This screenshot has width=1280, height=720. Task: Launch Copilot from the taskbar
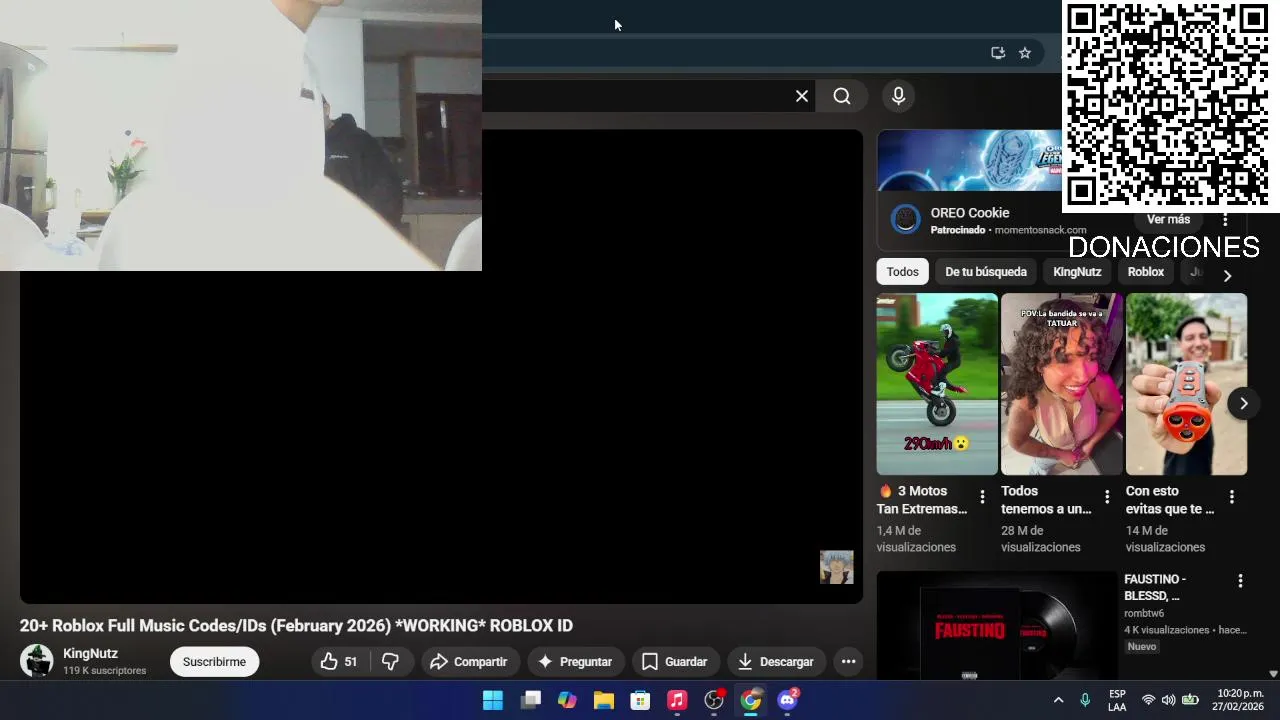pyautogui.click(x=567, y=700)
